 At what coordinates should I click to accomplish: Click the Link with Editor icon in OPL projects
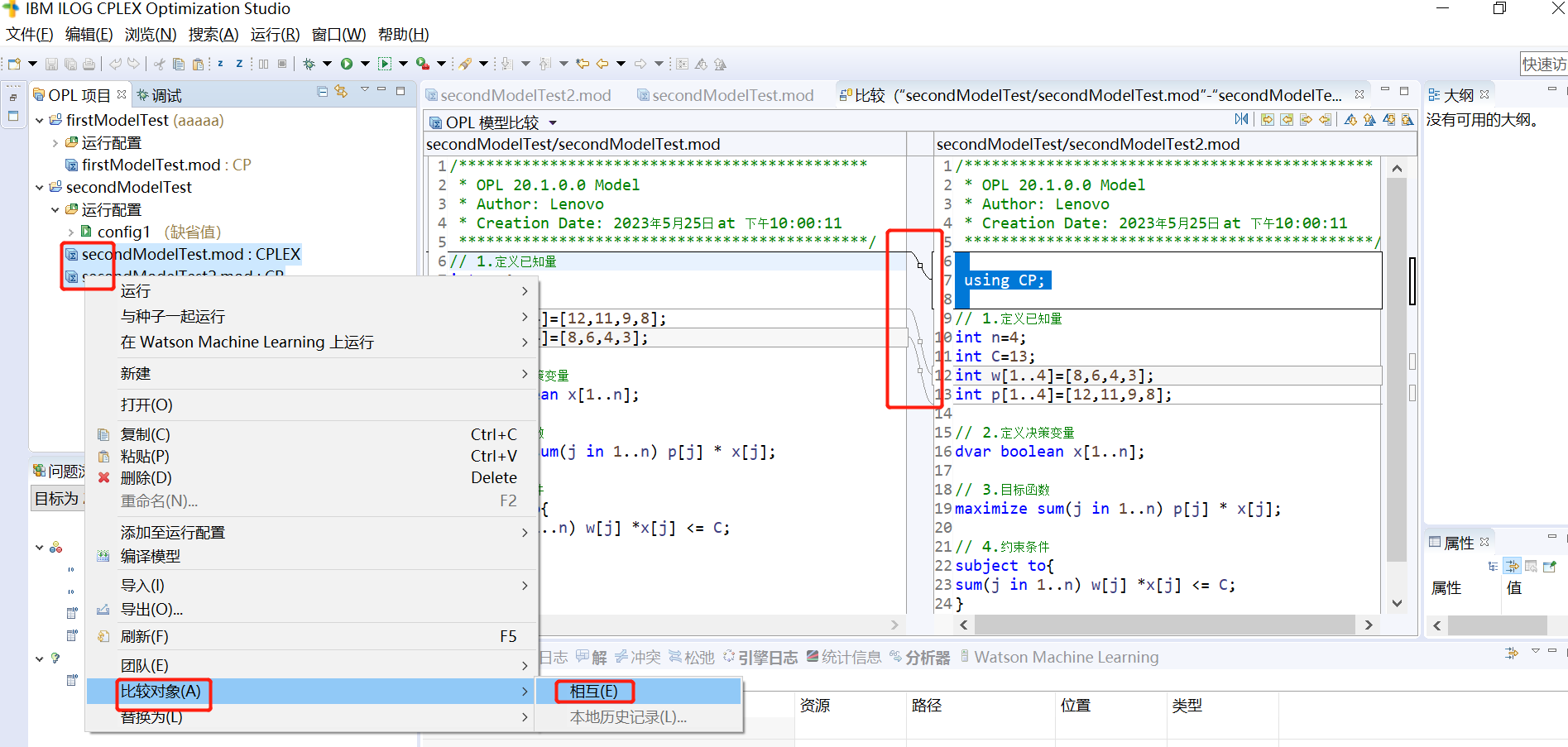[x=341, y=92]
